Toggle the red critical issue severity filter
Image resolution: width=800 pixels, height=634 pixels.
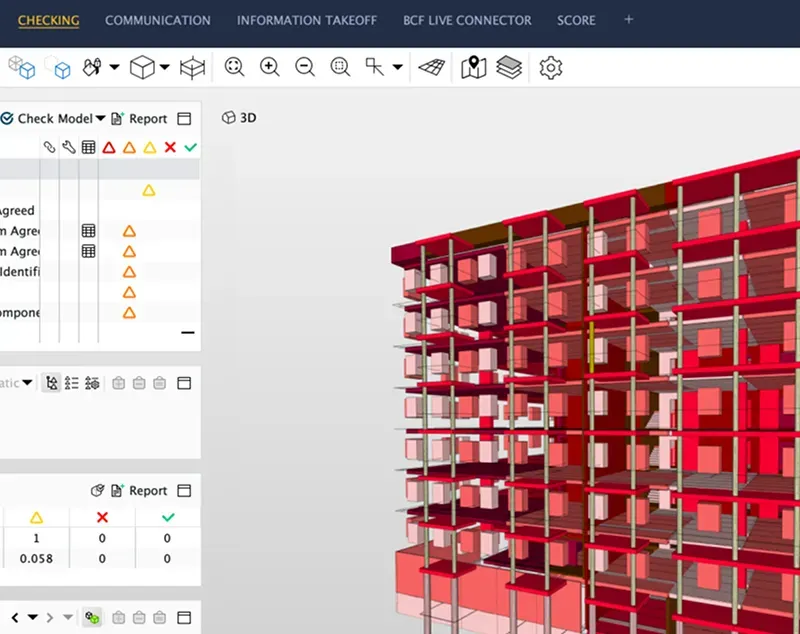click(x=108, y=146)
